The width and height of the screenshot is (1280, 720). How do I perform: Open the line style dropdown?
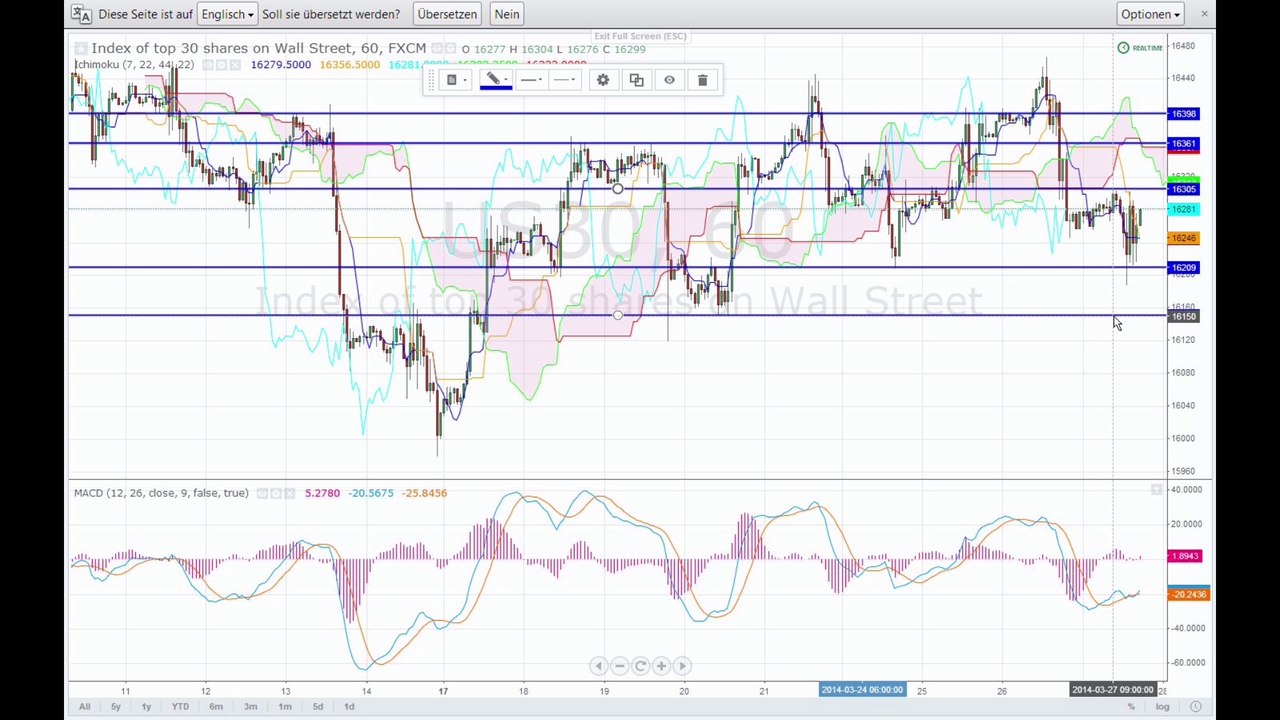click(531, 80)
